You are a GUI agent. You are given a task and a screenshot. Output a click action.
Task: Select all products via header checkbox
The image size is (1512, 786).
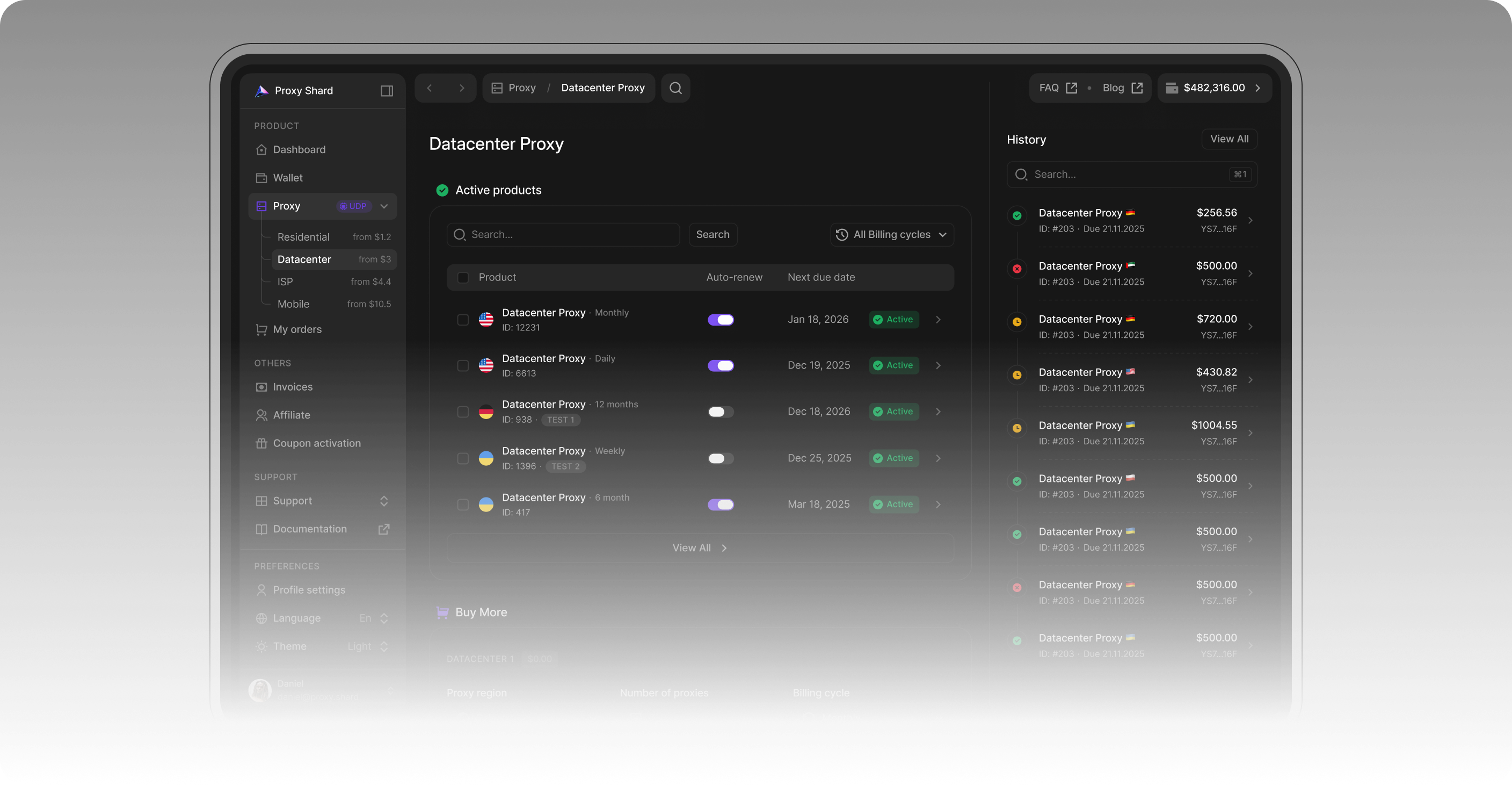coord(462,277)
